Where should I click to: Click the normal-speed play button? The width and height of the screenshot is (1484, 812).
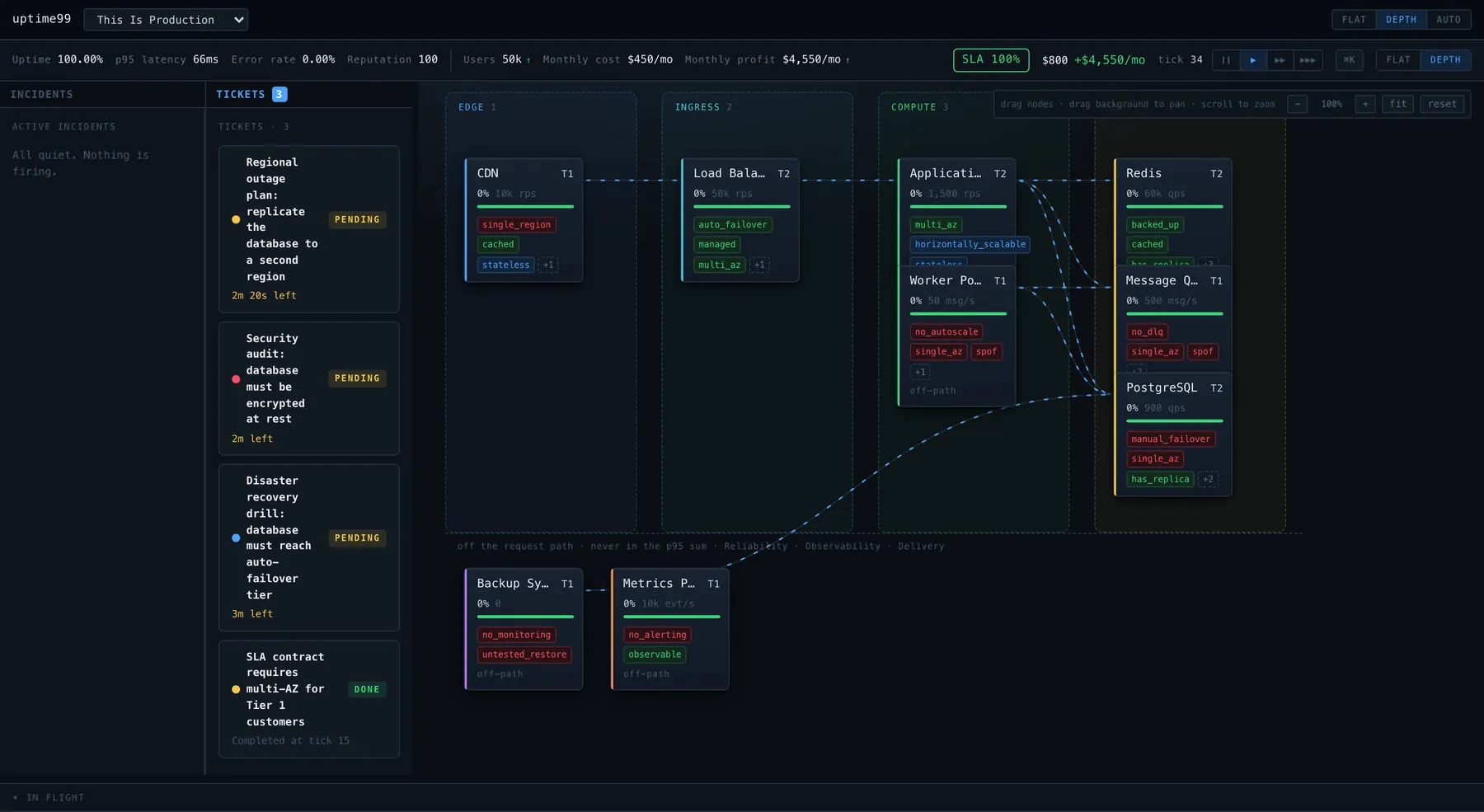(1253, 60)
